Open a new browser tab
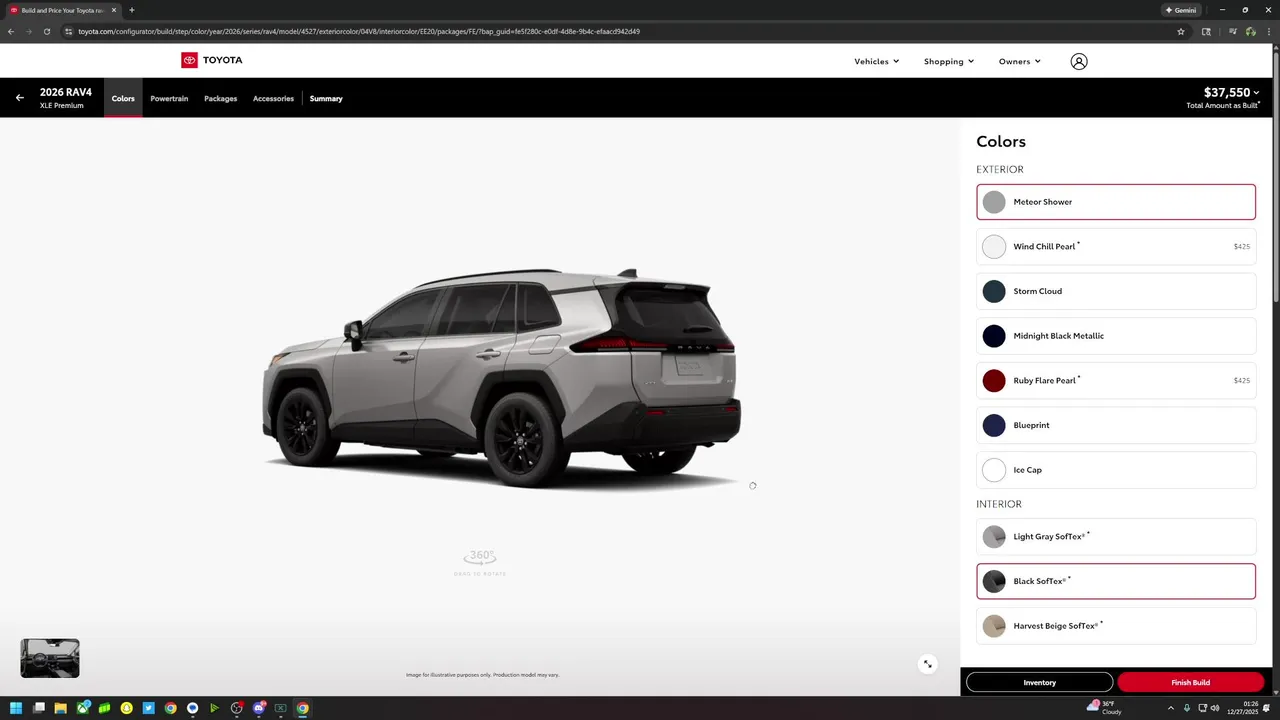Screen dimensions: 1280x720 [131, 10]
